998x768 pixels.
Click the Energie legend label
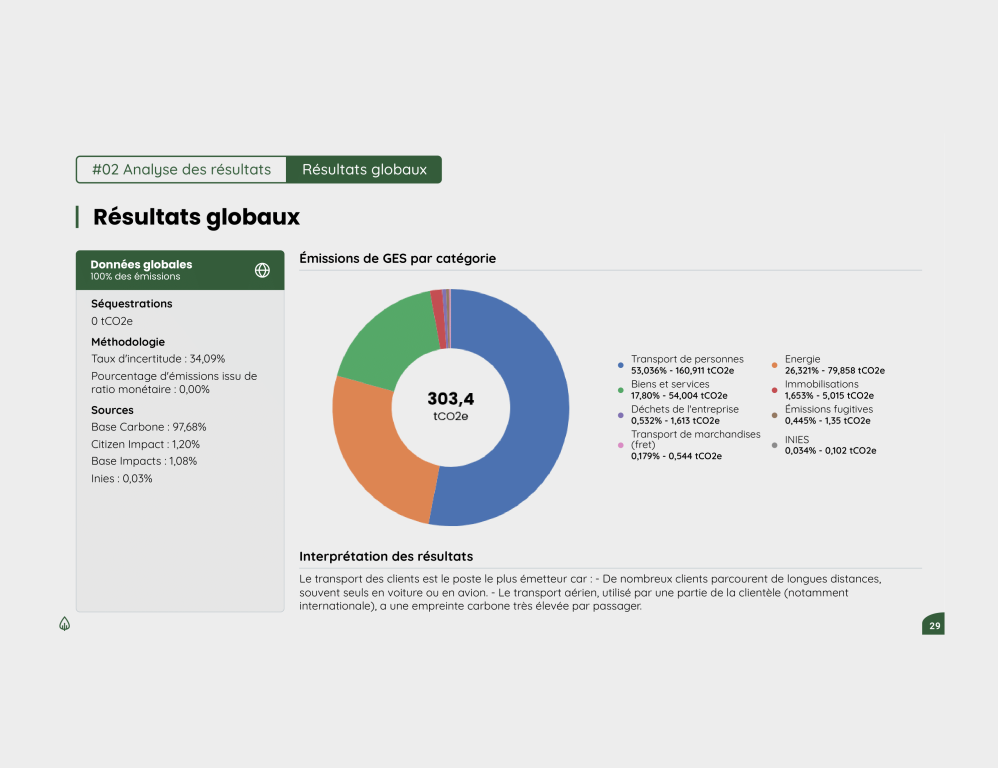[x=802, y=360]
